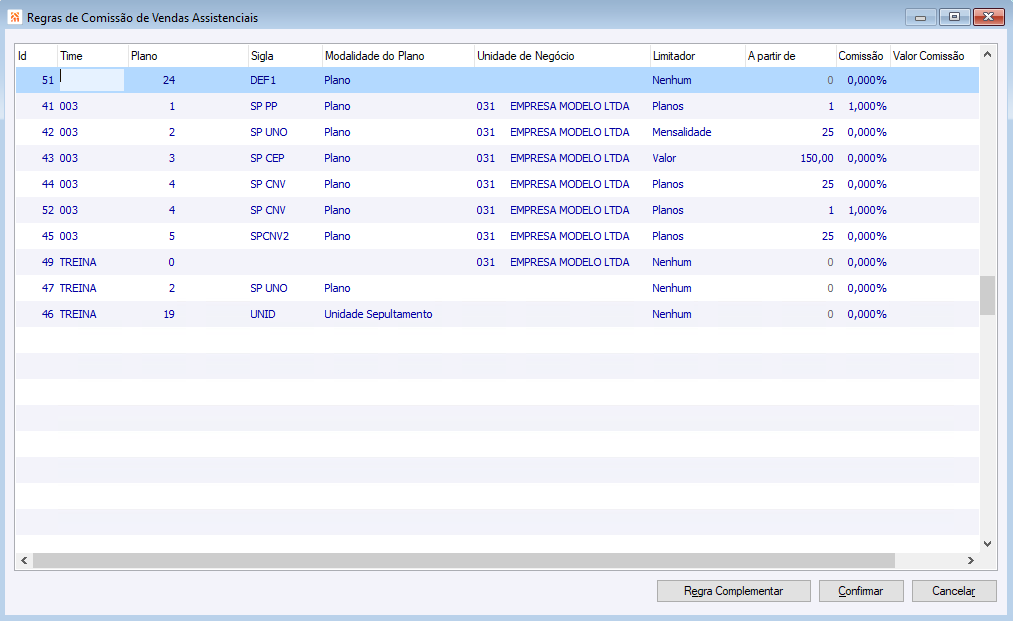
Task: Click the Time input cell in row 51
Action: (x=91, y=80)
